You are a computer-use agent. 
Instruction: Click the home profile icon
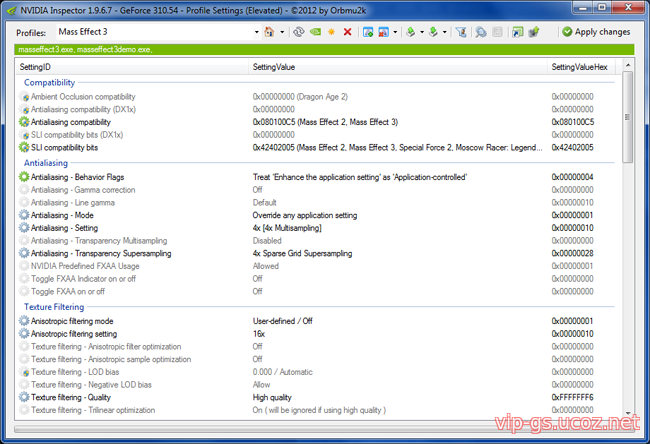click(269, 32)
